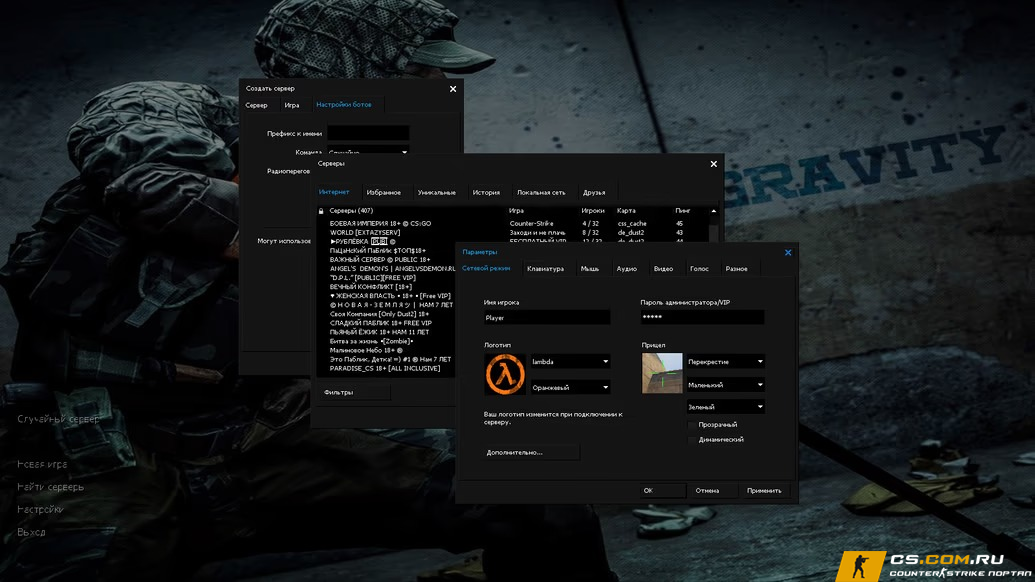Image resolution: width=1035 pixels, height=582 pixels.
Task: Enable the Динамический crosshair checkbox
Action: pyautogui.click(x=692, y=439)
